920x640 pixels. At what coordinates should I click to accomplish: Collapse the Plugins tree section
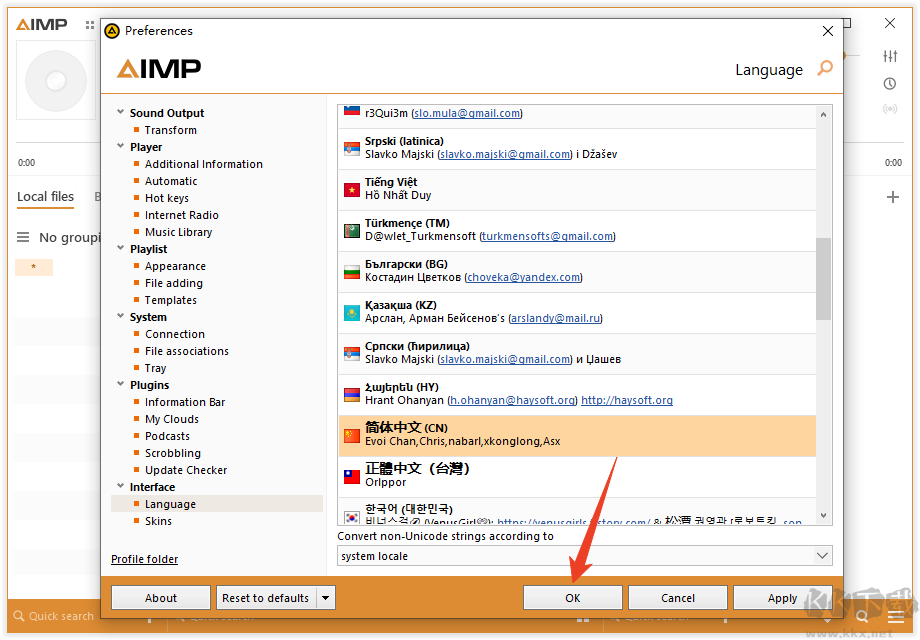pos(121,385)
